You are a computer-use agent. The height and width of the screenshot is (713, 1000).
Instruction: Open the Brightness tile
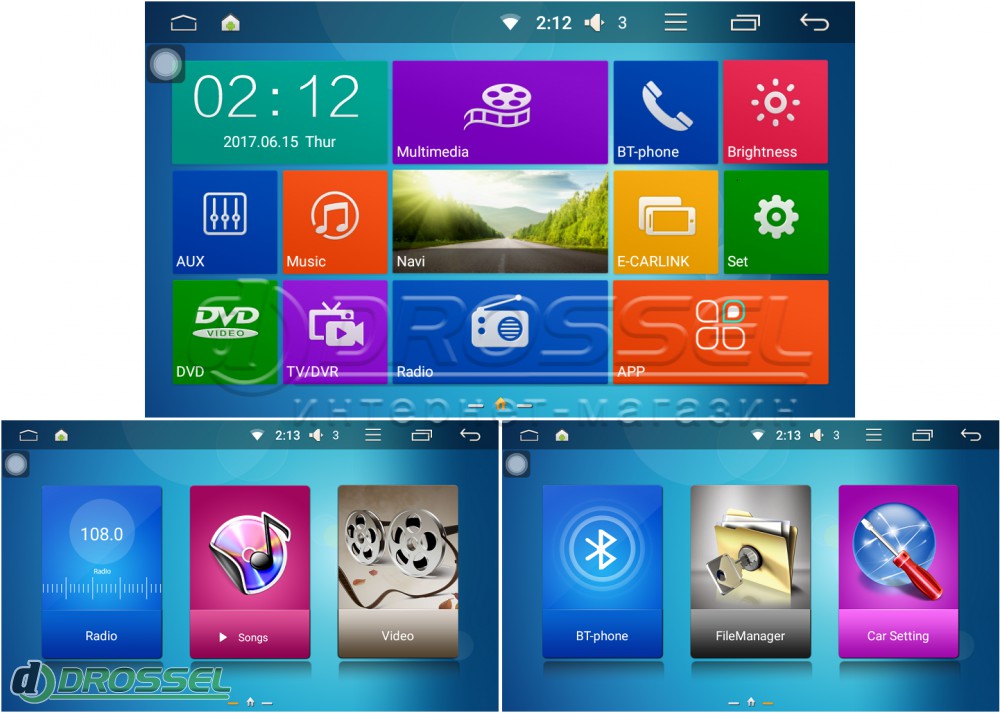(775, 112)
